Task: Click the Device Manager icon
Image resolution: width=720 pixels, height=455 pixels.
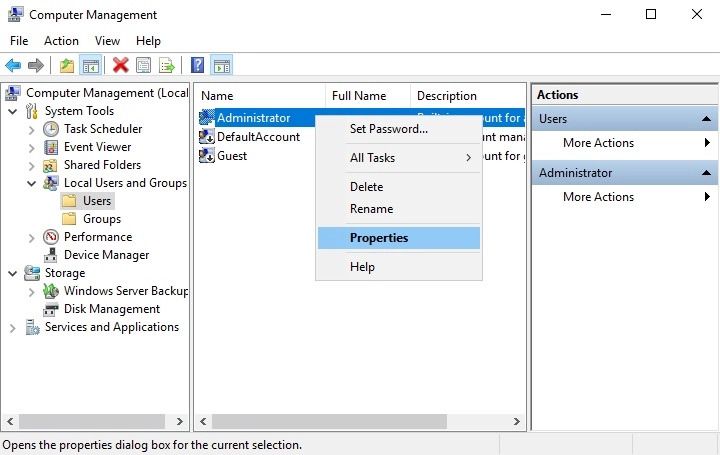Action: 51,255
